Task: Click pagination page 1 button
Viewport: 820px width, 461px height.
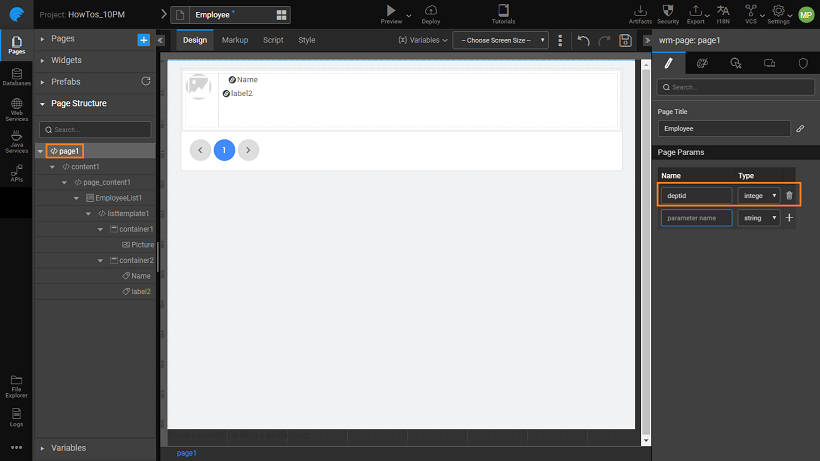Action: click(x=224, y=150)
